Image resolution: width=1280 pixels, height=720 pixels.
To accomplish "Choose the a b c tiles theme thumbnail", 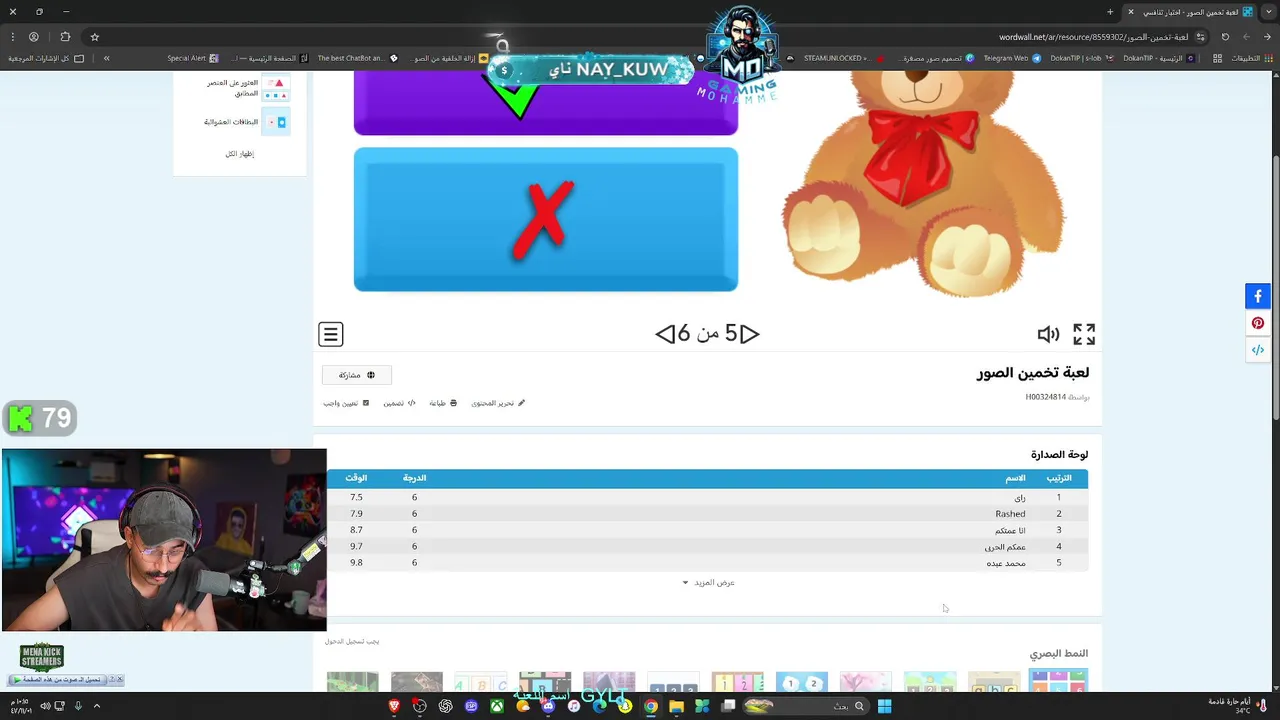I will pyautogui.click(x=994, y=681).
